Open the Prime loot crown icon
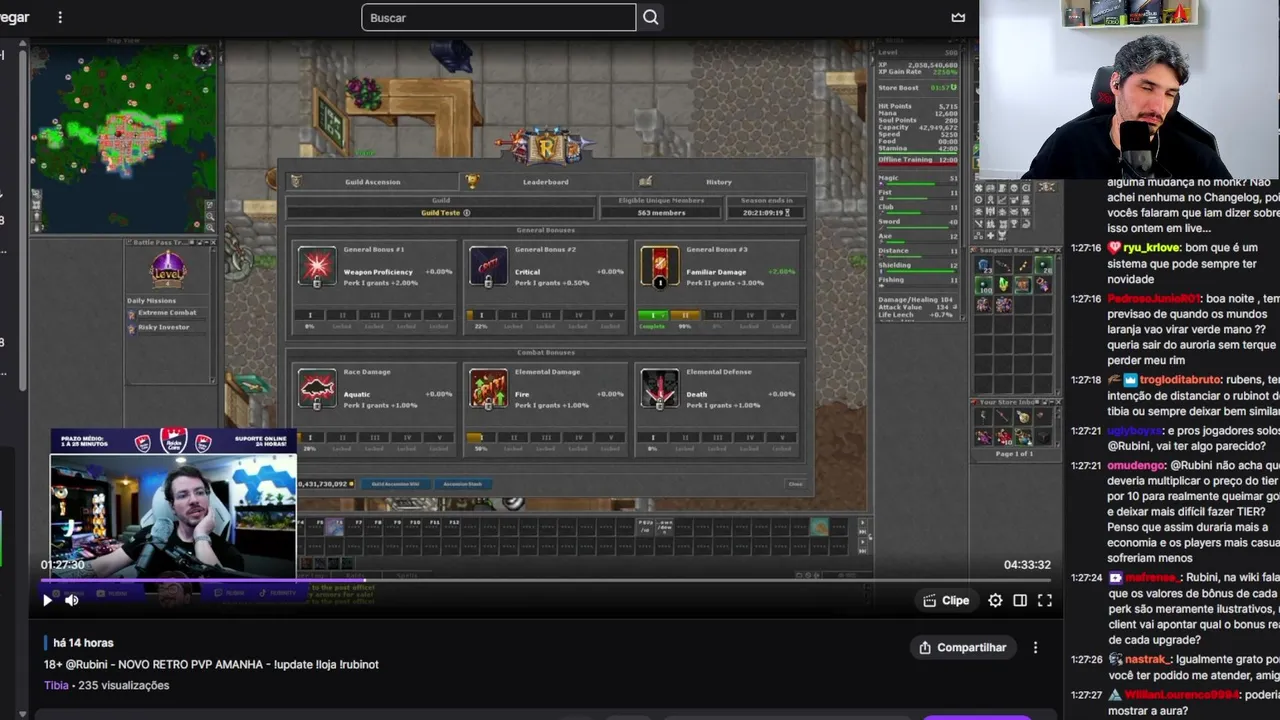This screenshot has height=720, width=1280. [958, 17]
